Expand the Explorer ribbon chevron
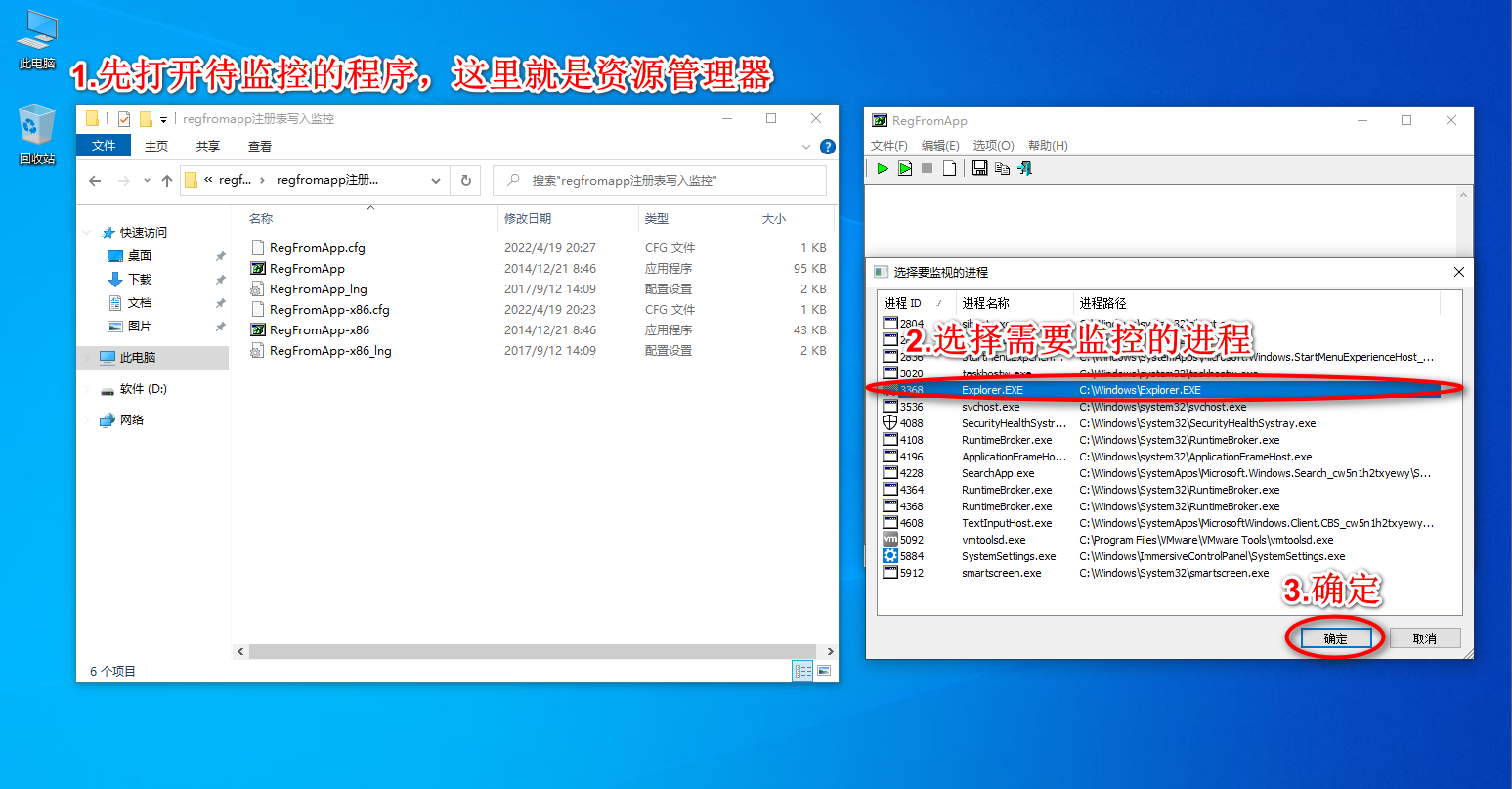The height and width of the screenshot is (789, 1512). (806, 147)
